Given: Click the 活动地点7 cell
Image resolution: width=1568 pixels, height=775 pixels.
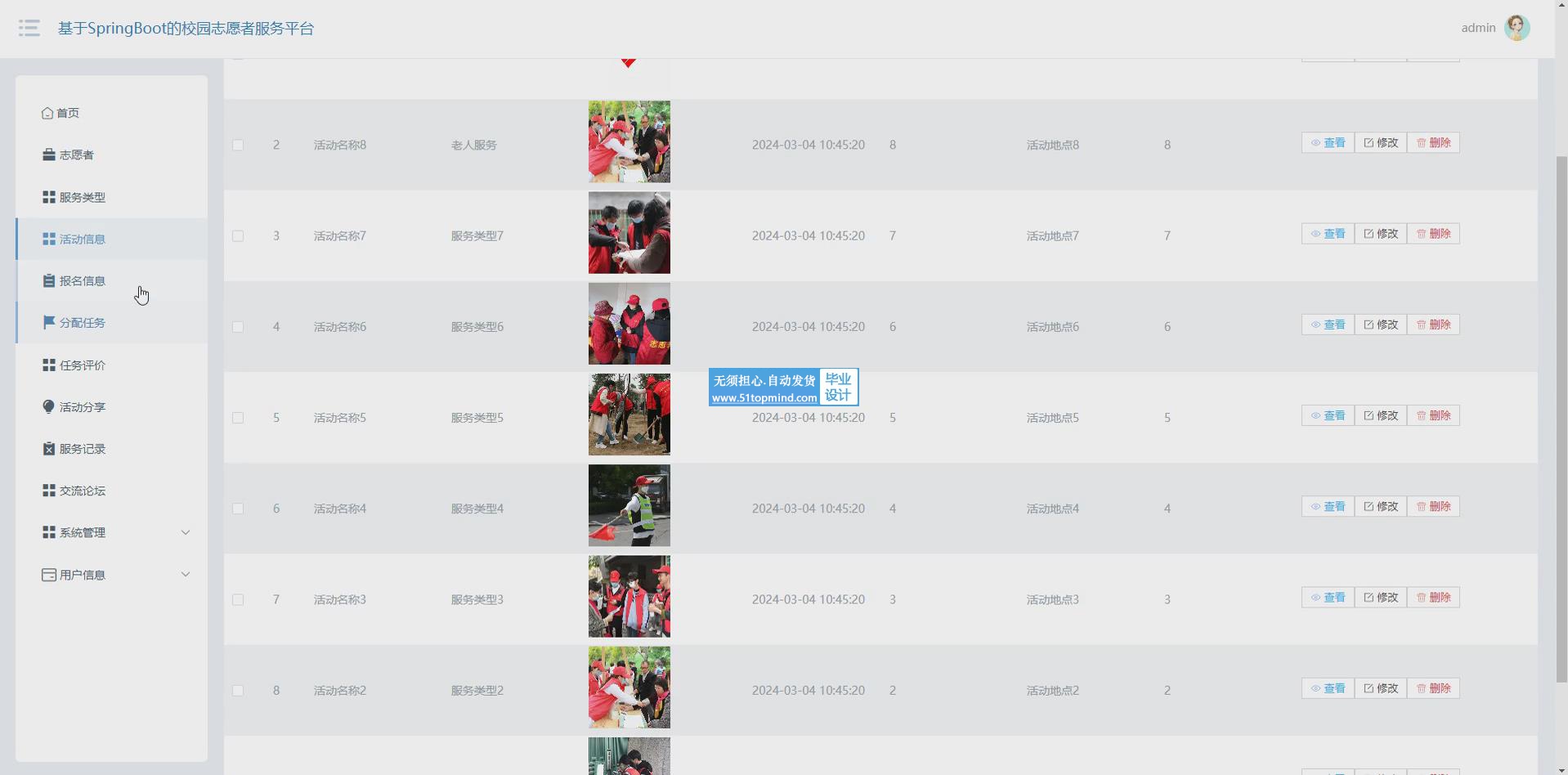Looking at the screenshot, I should [1053, 235].
